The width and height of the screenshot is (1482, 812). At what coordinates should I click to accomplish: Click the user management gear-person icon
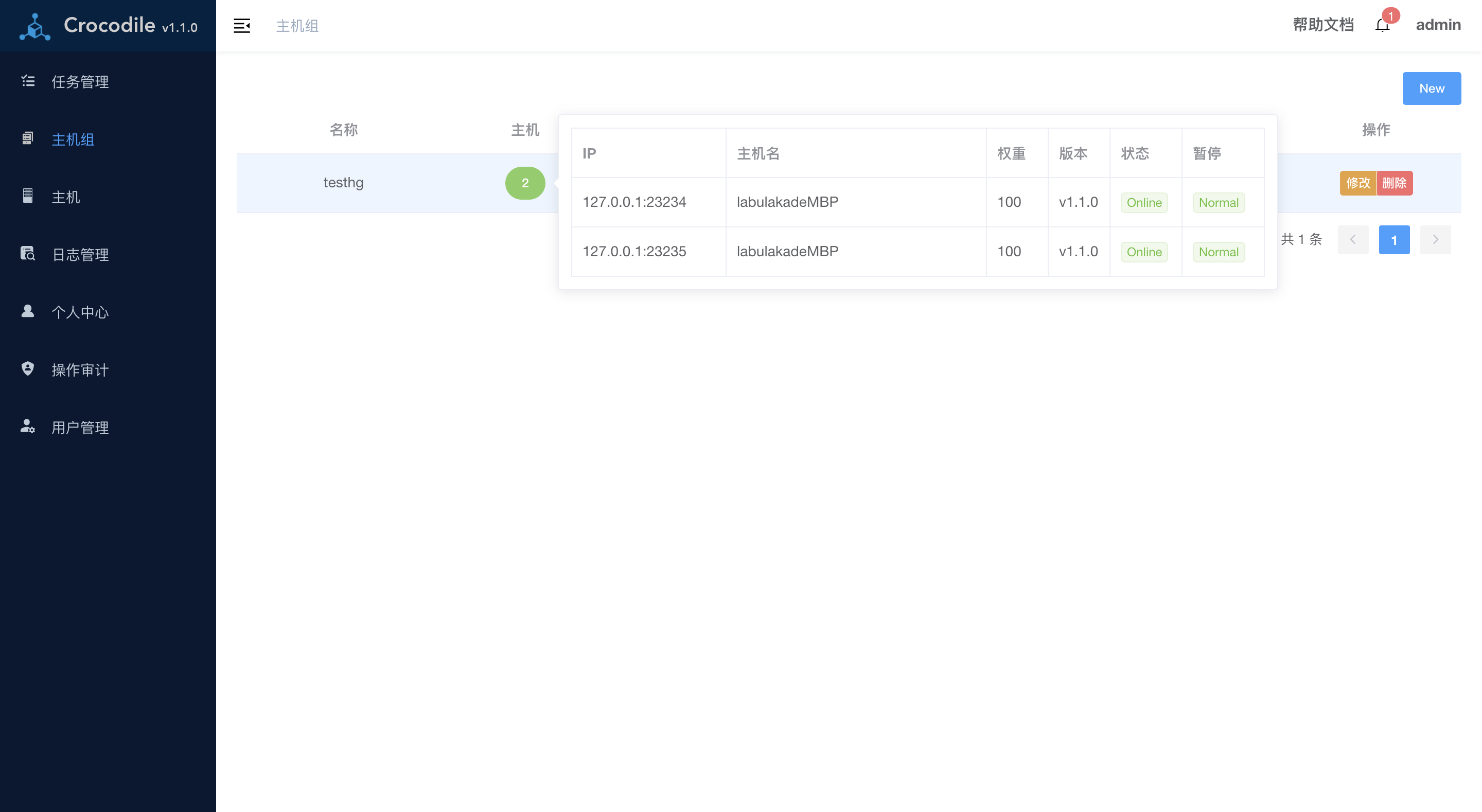28,427
